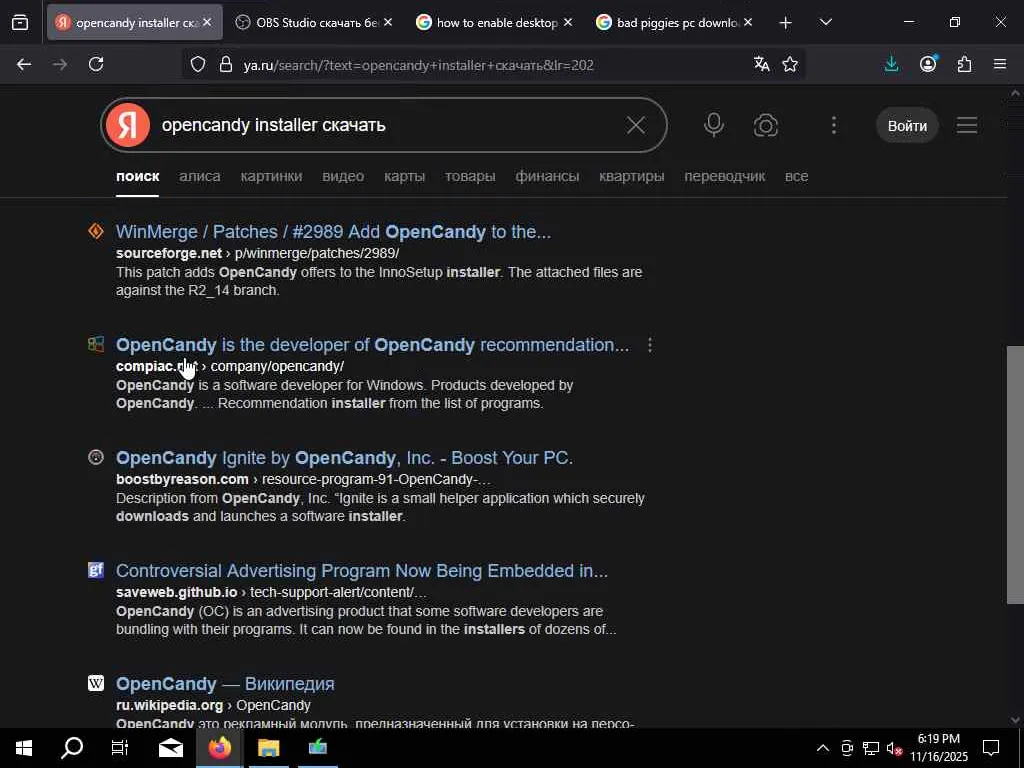Screen dimensions: 1024x768
Task: Open new browser tab
Action: (786, 23)
